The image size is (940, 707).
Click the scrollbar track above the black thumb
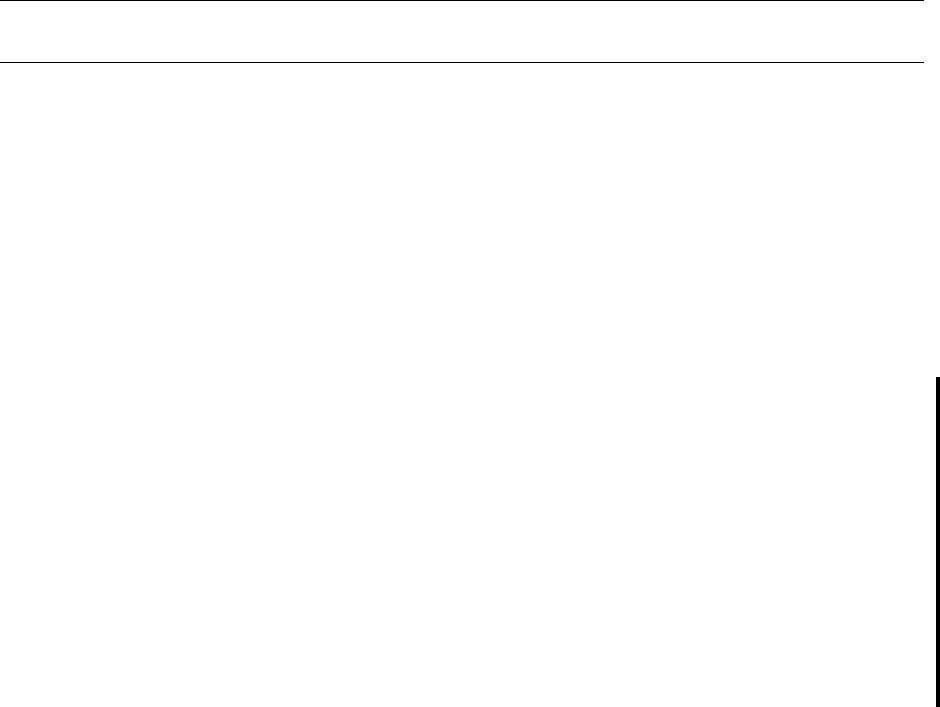[938, 188]
